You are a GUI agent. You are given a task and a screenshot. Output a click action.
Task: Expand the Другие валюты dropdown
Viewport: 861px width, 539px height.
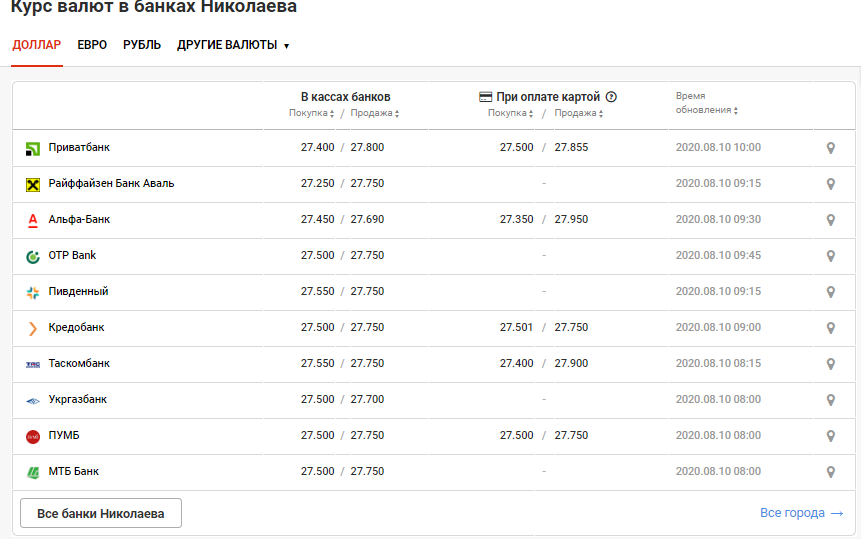(x=233, y=45)
